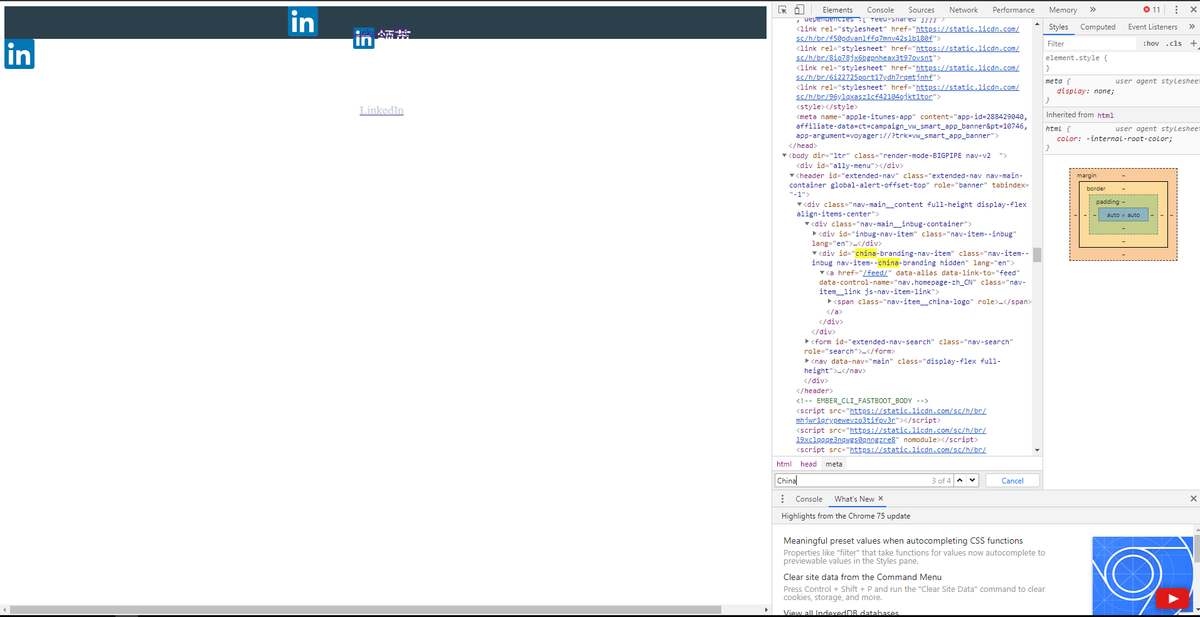Show more Styles sidebar tabs chevron
The width and height of the screenshot is (1200, 617).
(1192, 27)
